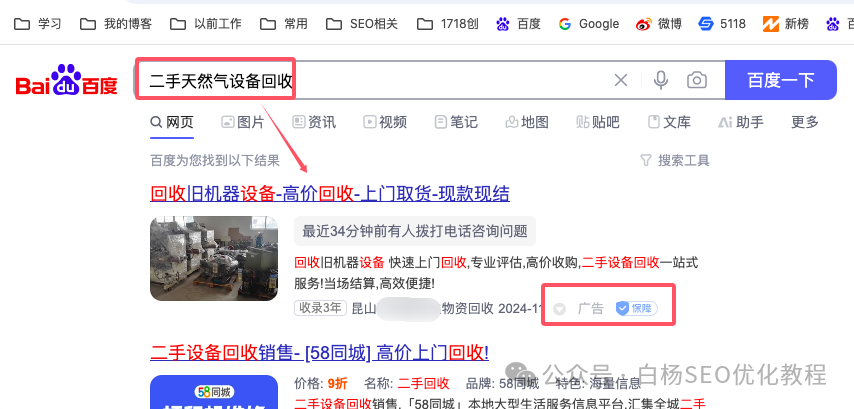Open the 5118 bookmark

pos(722,24)
